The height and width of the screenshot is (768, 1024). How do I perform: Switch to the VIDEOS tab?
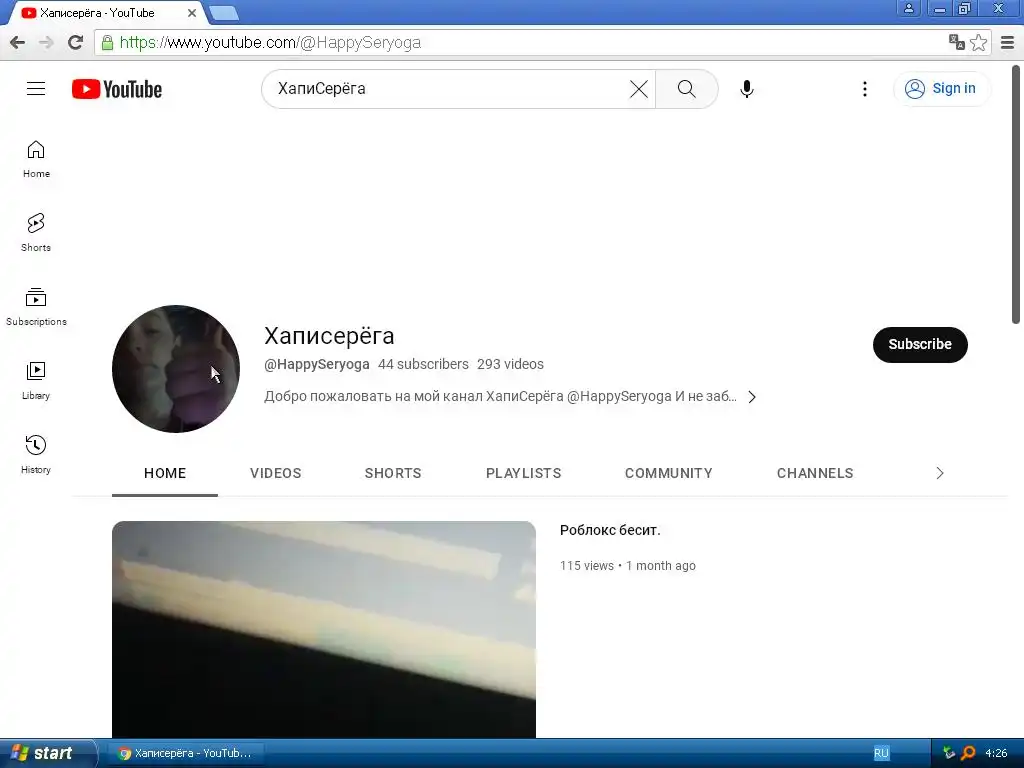[276, 473]
